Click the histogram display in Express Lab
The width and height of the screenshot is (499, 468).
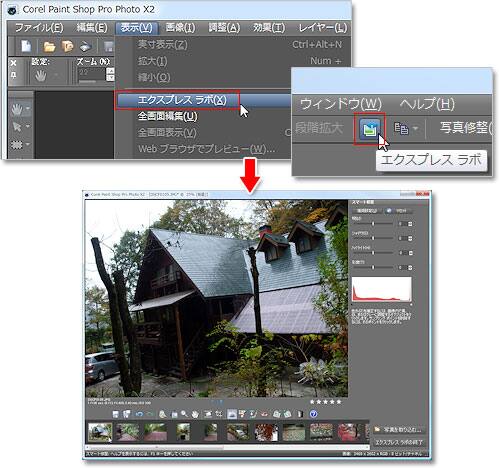click(382, 289)
